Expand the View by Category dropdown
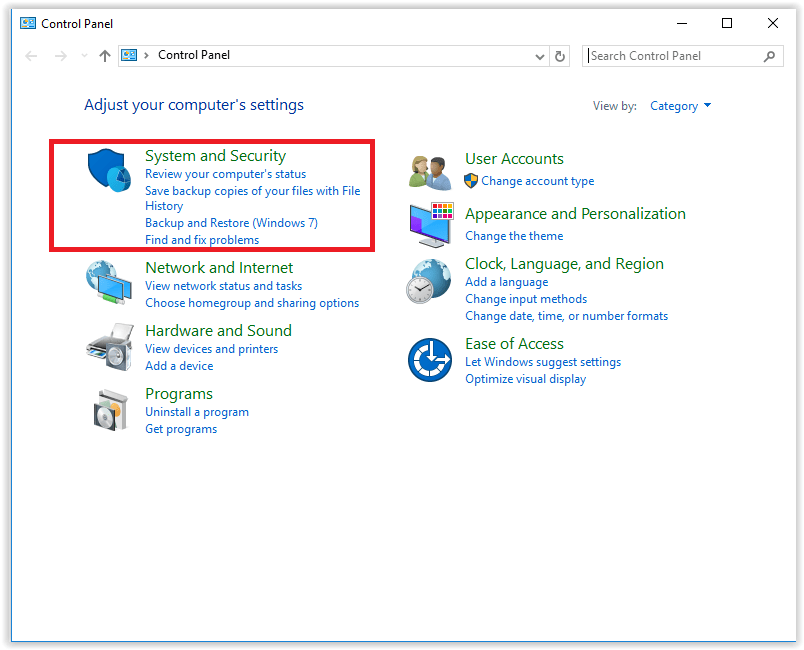Viewport: 804px width, 650px height. [680, 106]
